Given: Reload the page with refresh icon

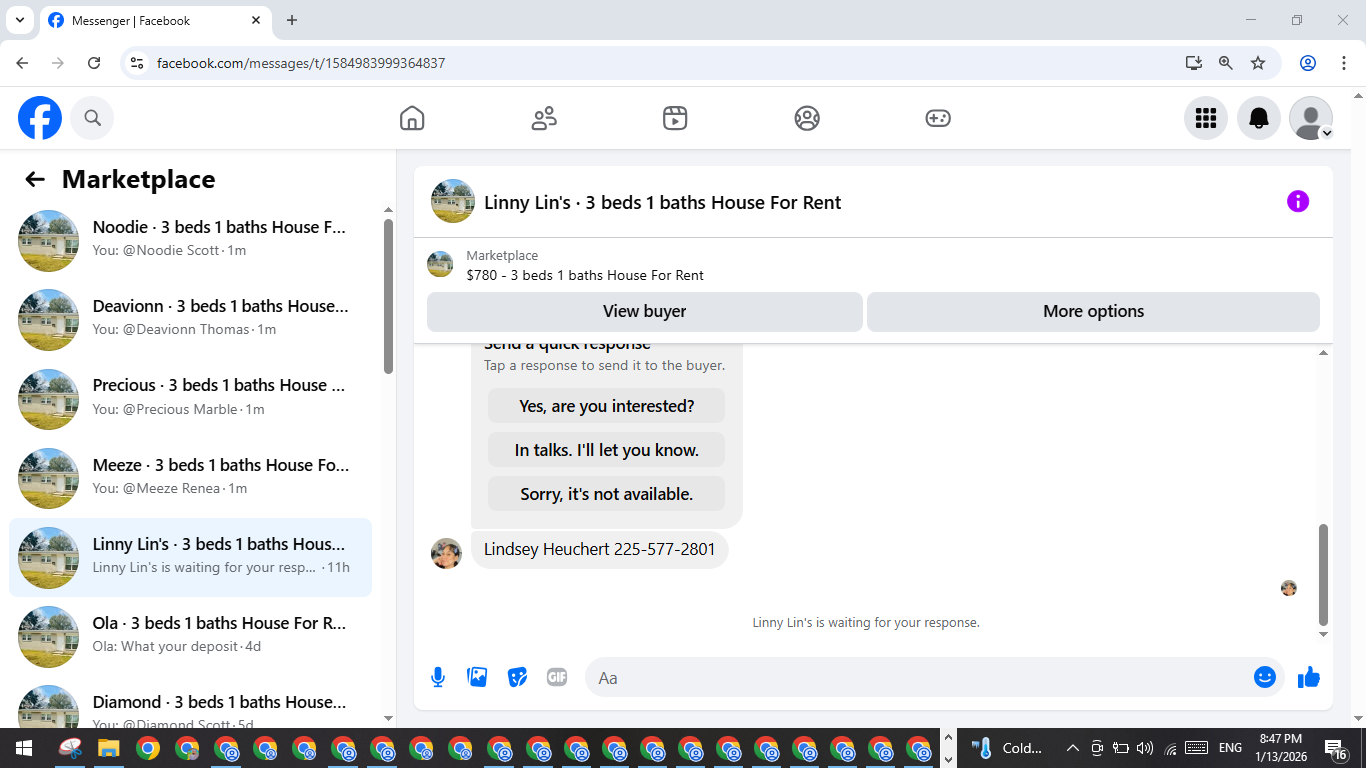Looking at the screenshot, I should (94, 63).
